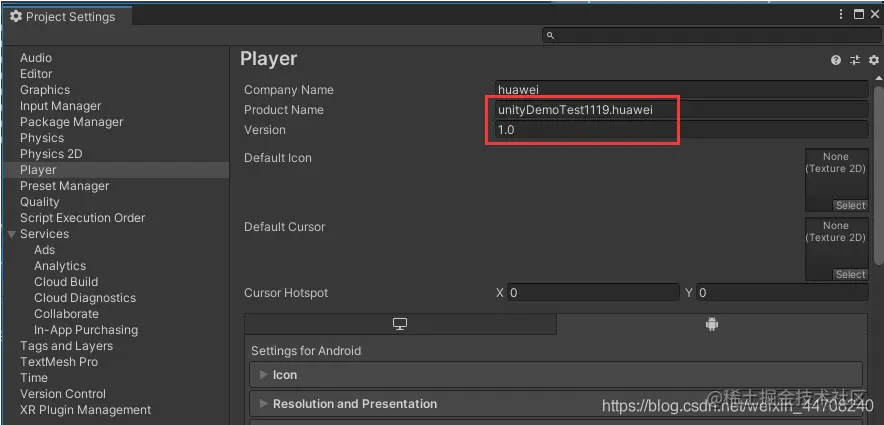Image resolution: width=884 pixels, height=425 pixels.
Task: Open Cloud Diagnostics settings
Action: 85,298
